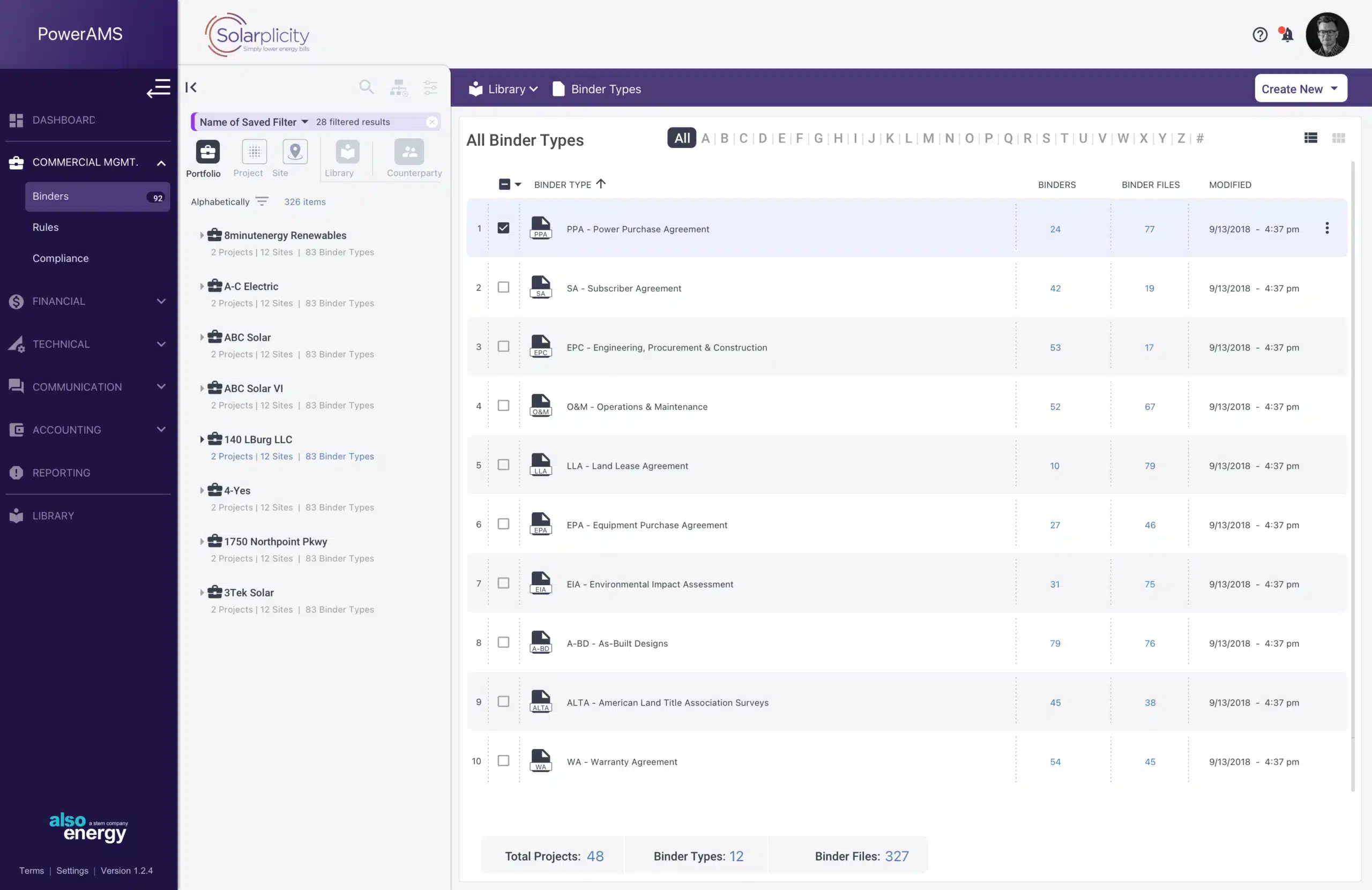The image size is (1372, 890).
Task: Click the WA binder type file icon
Action: coord(541,760)
